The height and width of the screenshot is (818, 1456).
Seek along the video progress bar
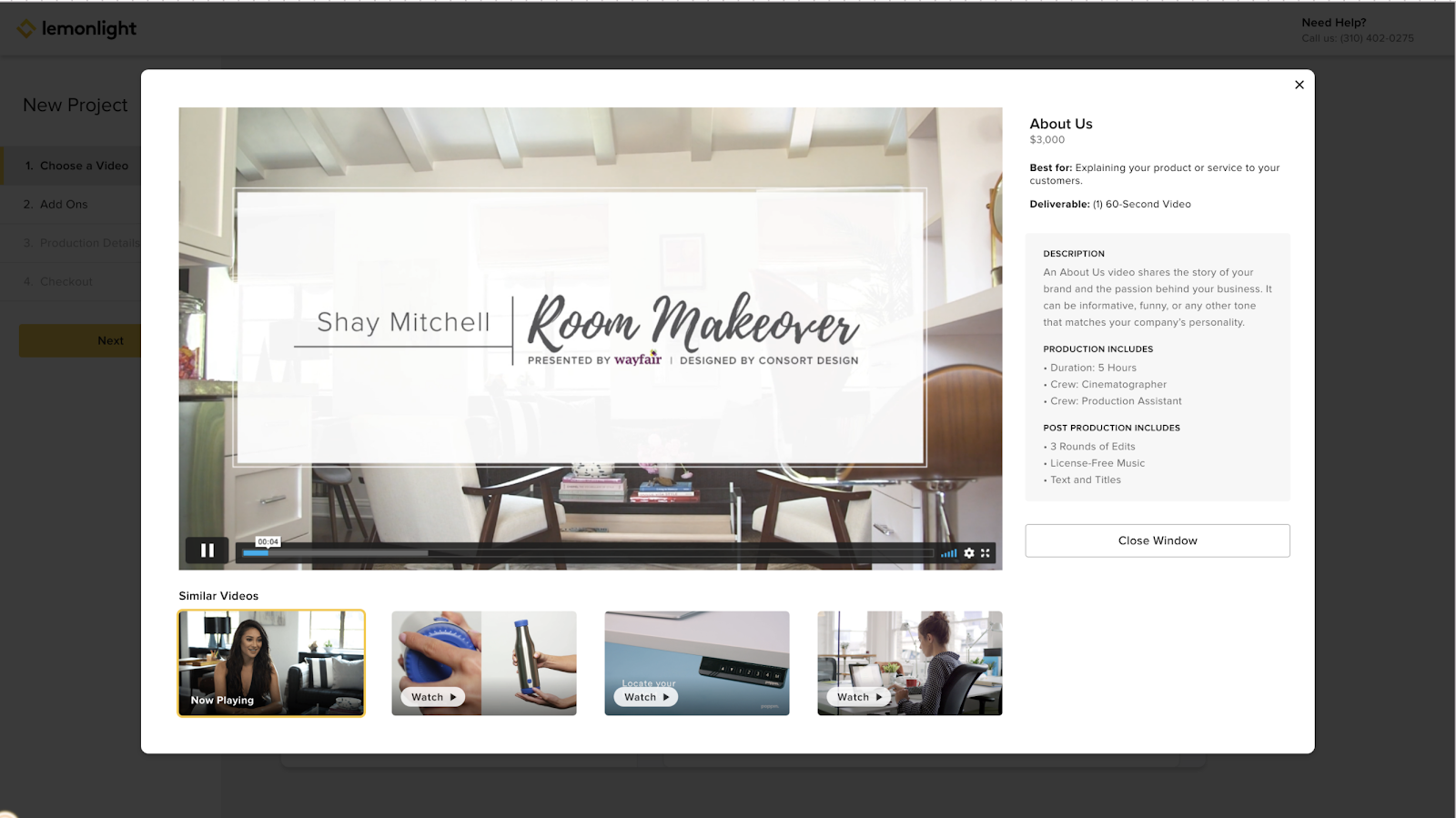click(588, 552)
